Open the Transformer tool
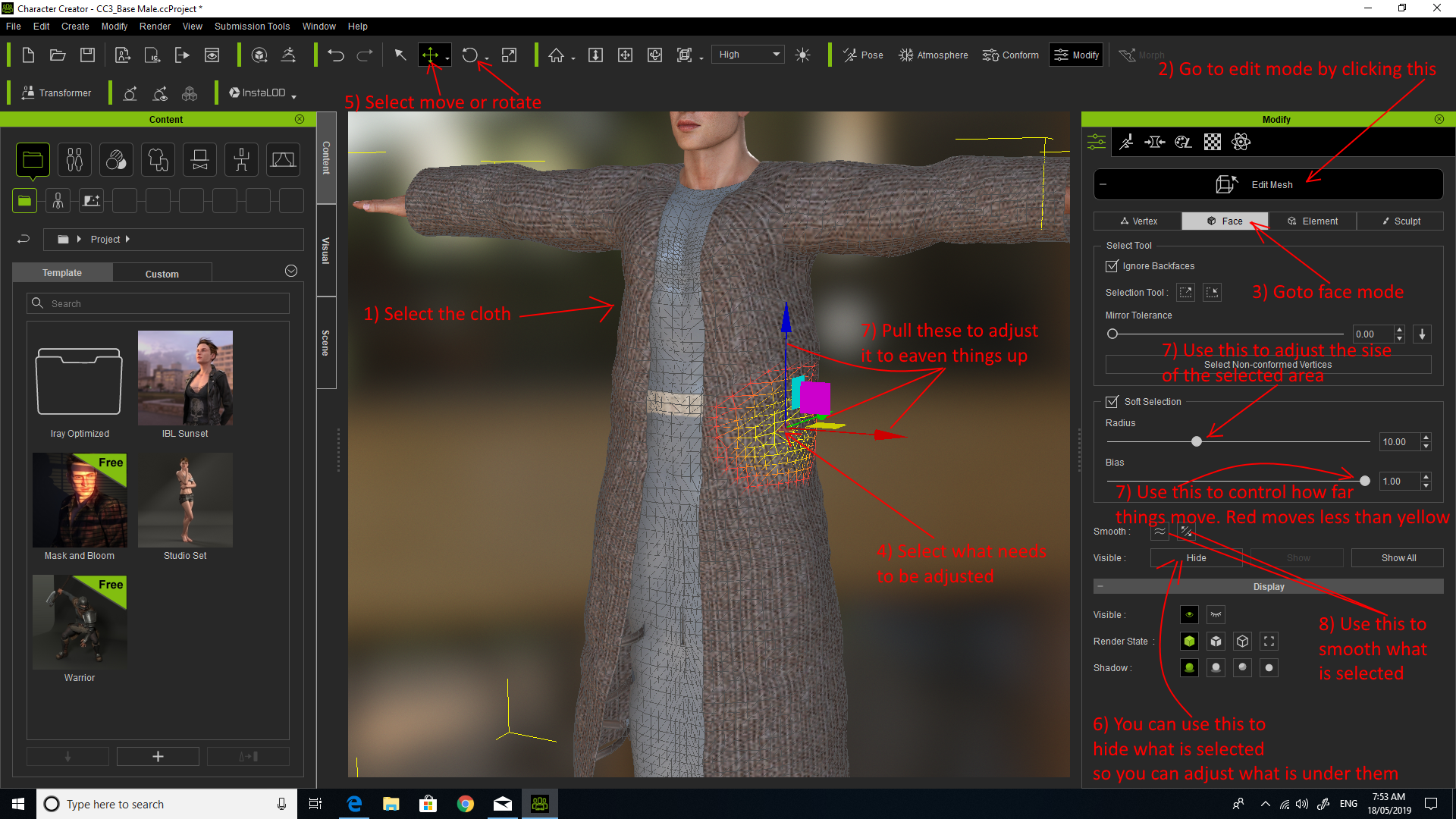Image resolution: width=1456 pixels, height=819 pixels. tap(57, 93)
